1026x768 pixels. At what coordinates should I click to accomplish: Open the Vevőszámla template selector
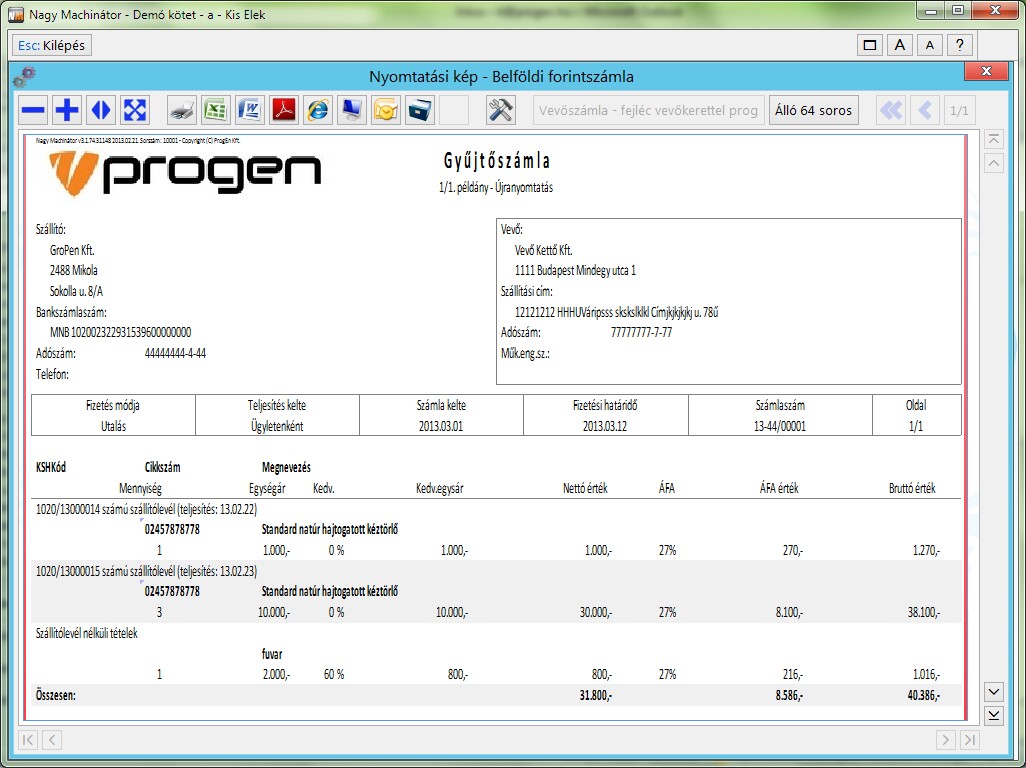click(649, 110)
